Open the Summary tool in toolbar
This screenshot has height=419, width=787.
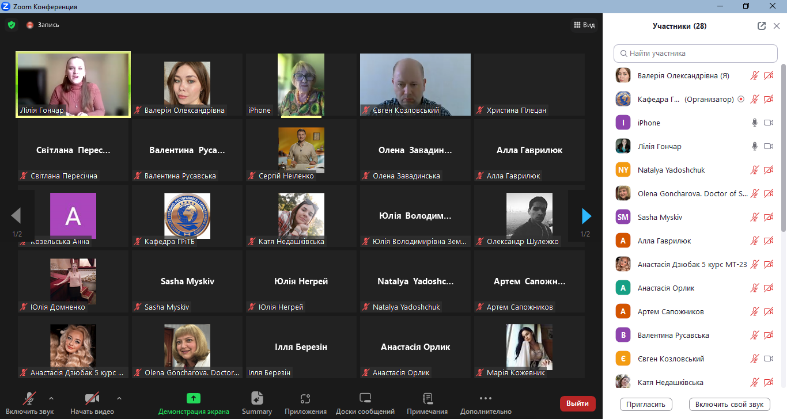click(x=257, y=403)
